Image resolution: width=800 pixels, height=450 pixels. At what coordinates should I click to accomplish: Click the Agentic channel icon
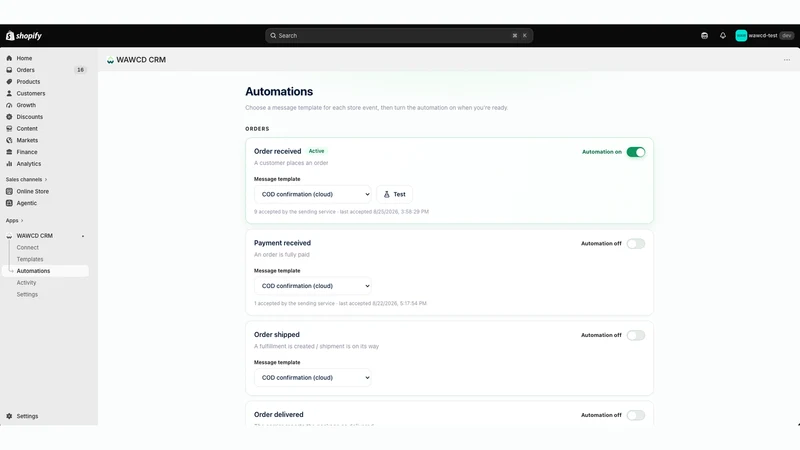click(9, 203)
